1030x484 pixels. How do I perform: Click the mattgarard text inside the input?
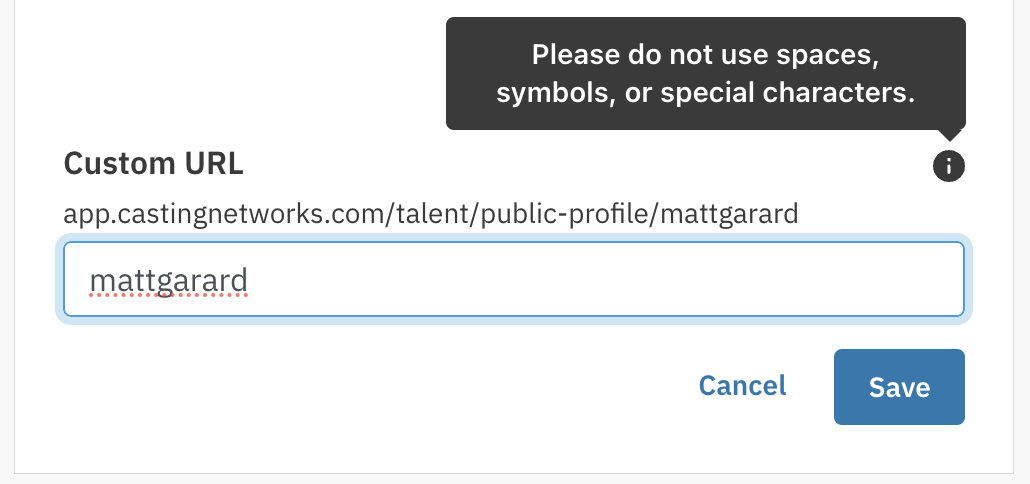click(x=168, y=281)
